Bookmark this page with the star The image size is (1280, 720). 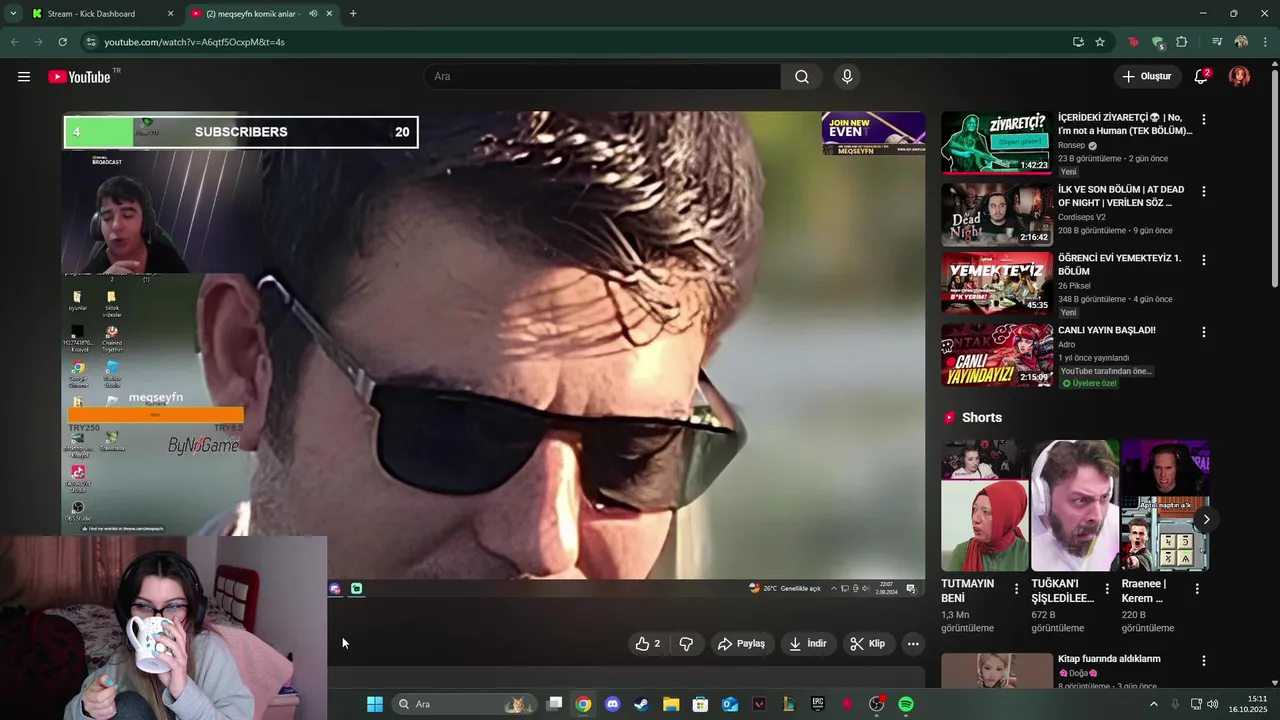pyautogui.click(x=1100, y=42)
